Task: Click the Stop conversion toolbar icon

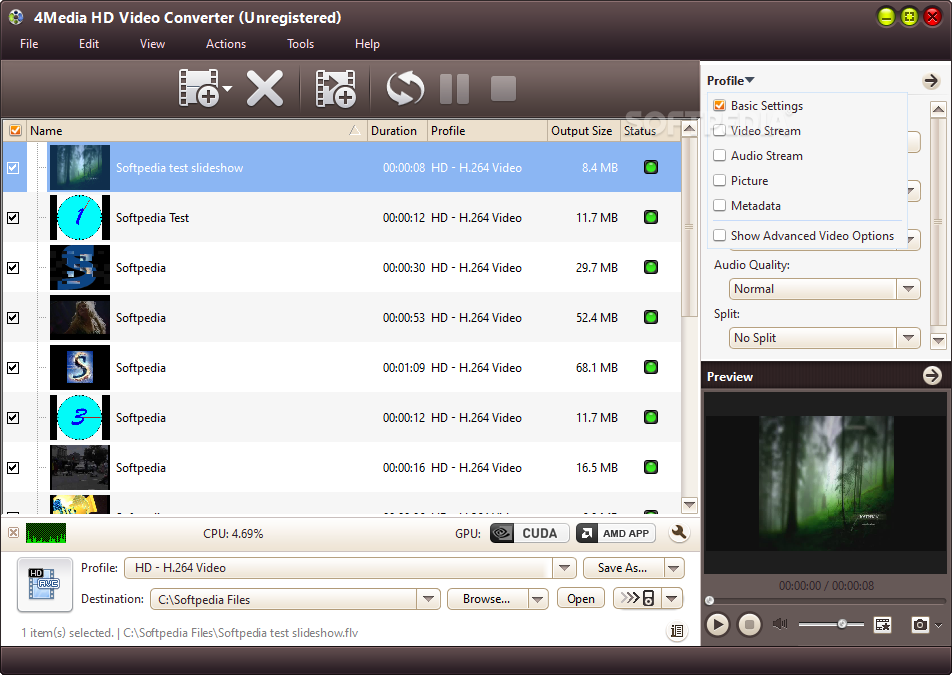Action: pyautogui.click(x=503, y=89)
